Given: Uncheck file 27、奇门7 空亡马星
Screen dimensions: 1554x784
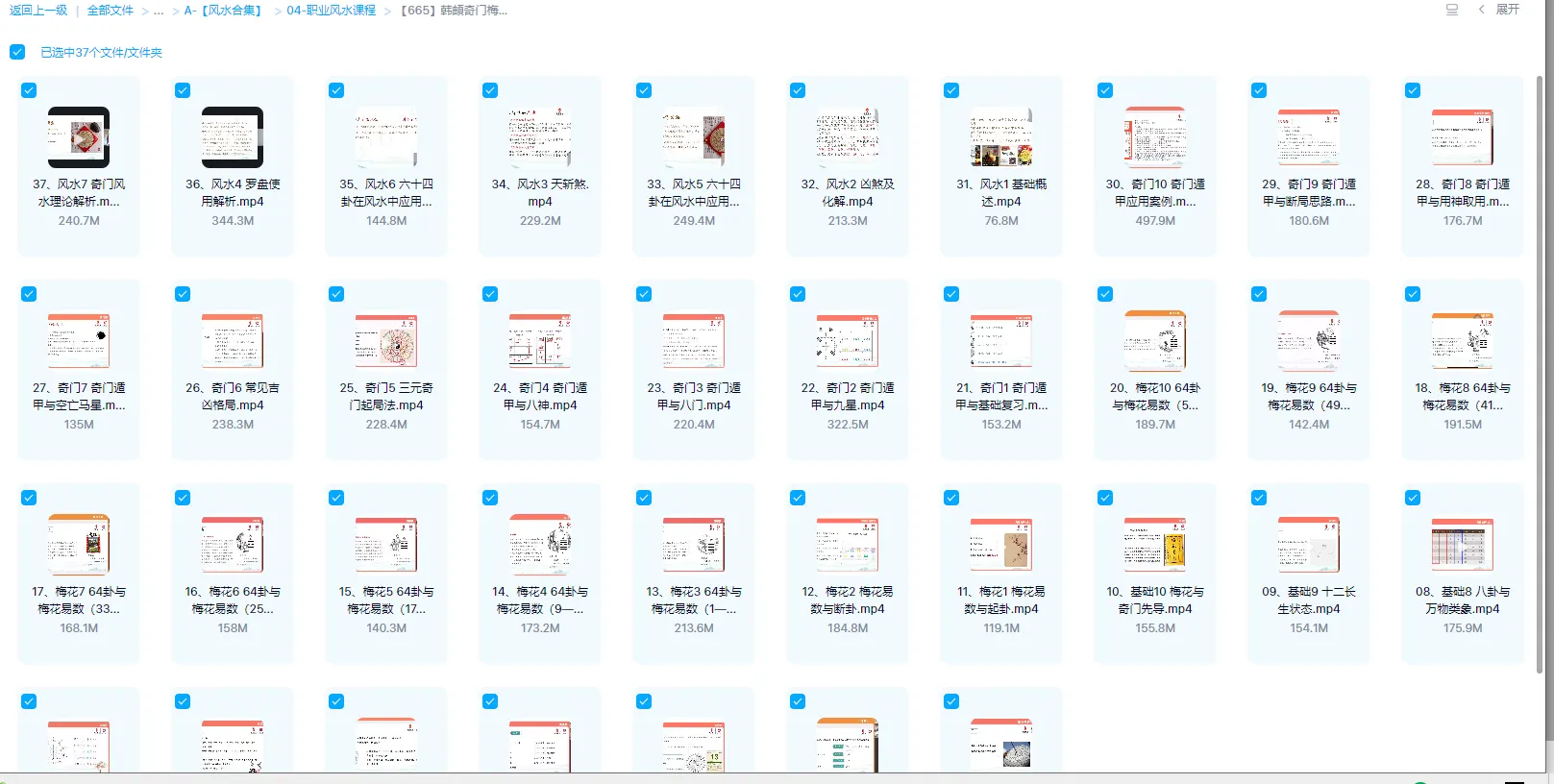Looking at the screenshot, I should pyautogui.click(x=29, y=294).
